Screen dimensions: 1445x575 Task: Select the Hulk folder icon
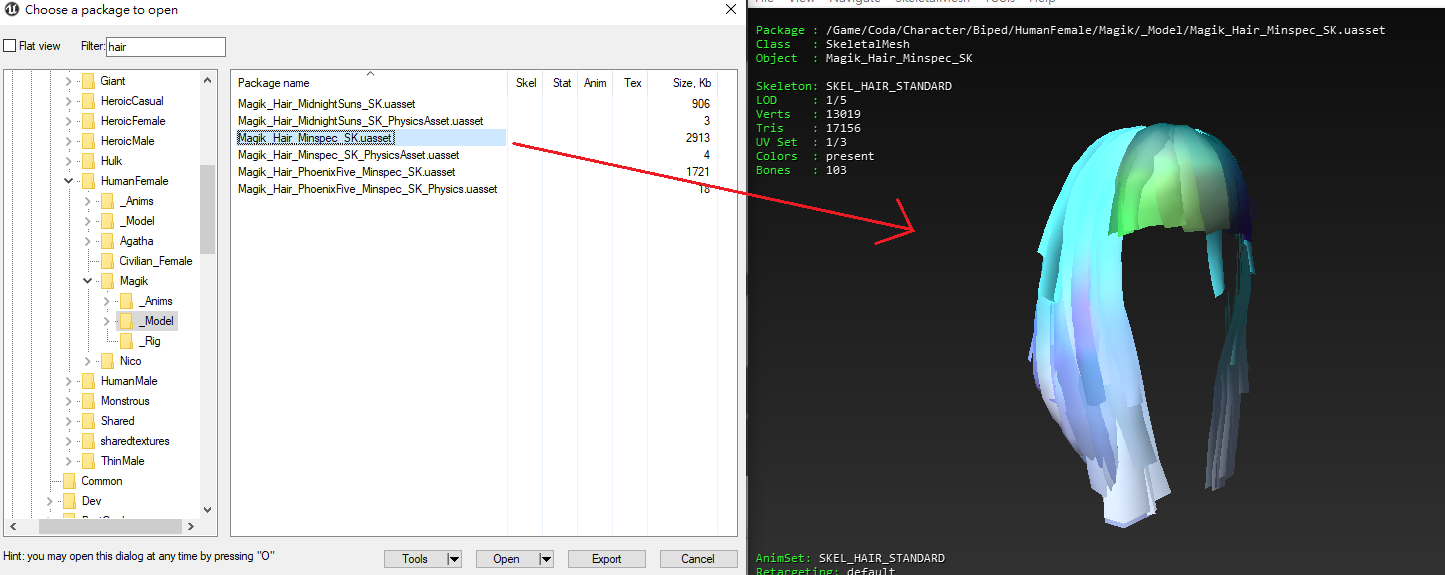click(x=88, y=161)
